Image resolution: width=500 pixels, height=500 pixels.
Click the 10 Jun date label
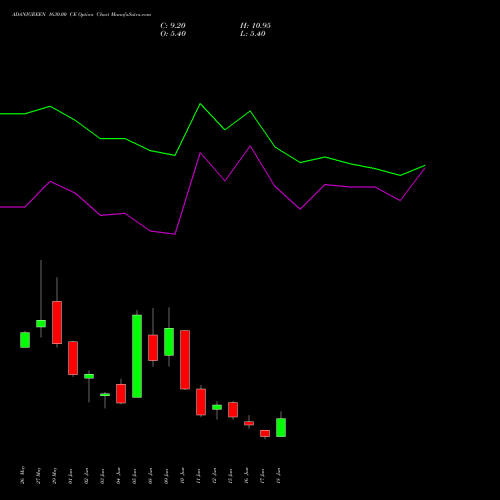[x=183, y=476]
